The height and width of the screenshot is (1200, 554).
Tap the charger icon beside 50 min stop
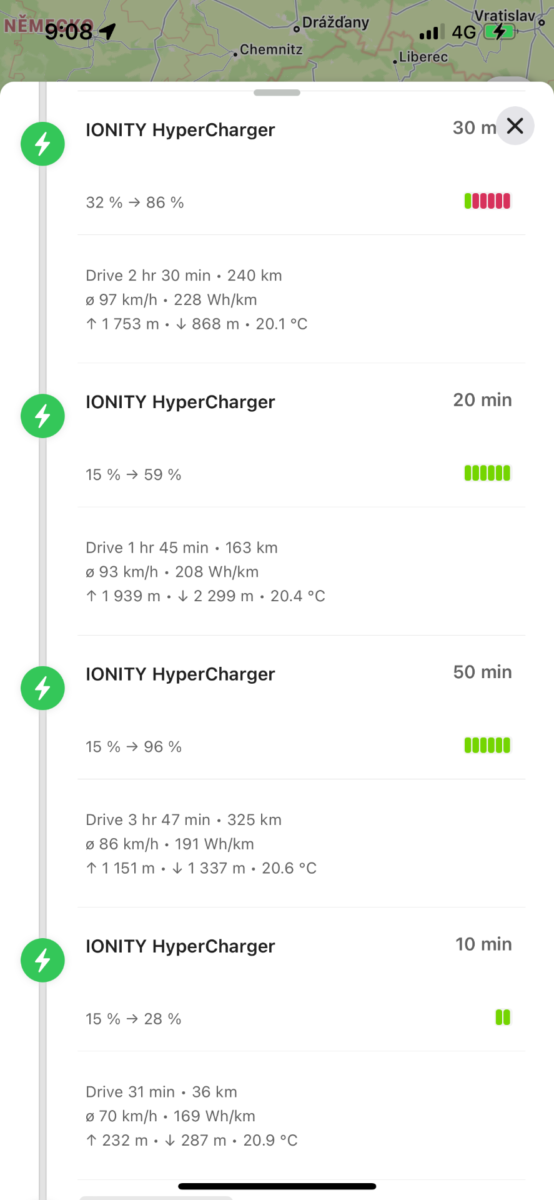pos(42,689)
